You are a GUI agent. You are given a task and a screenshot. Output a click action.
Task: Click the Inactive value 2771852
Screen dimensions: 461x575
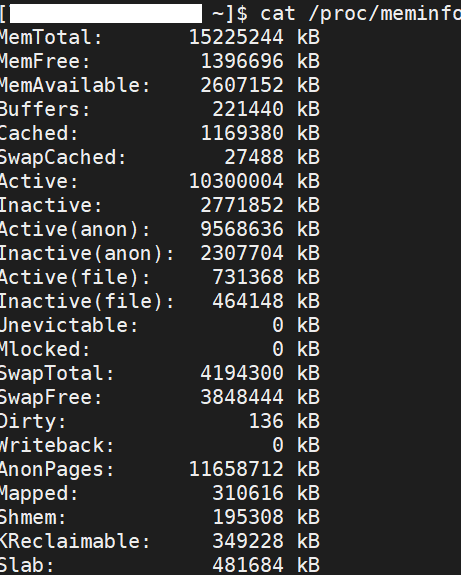pos(242,205)
